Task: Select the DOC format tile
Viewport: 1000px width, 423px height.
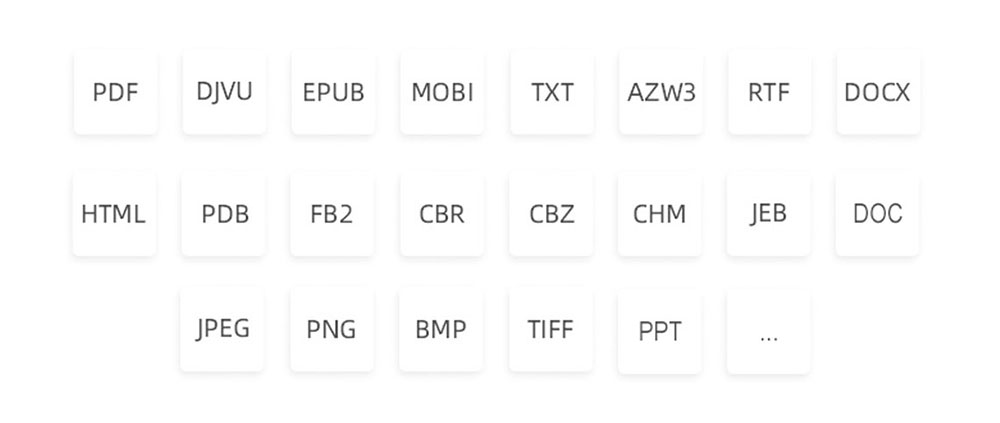Action: point(878,214)
